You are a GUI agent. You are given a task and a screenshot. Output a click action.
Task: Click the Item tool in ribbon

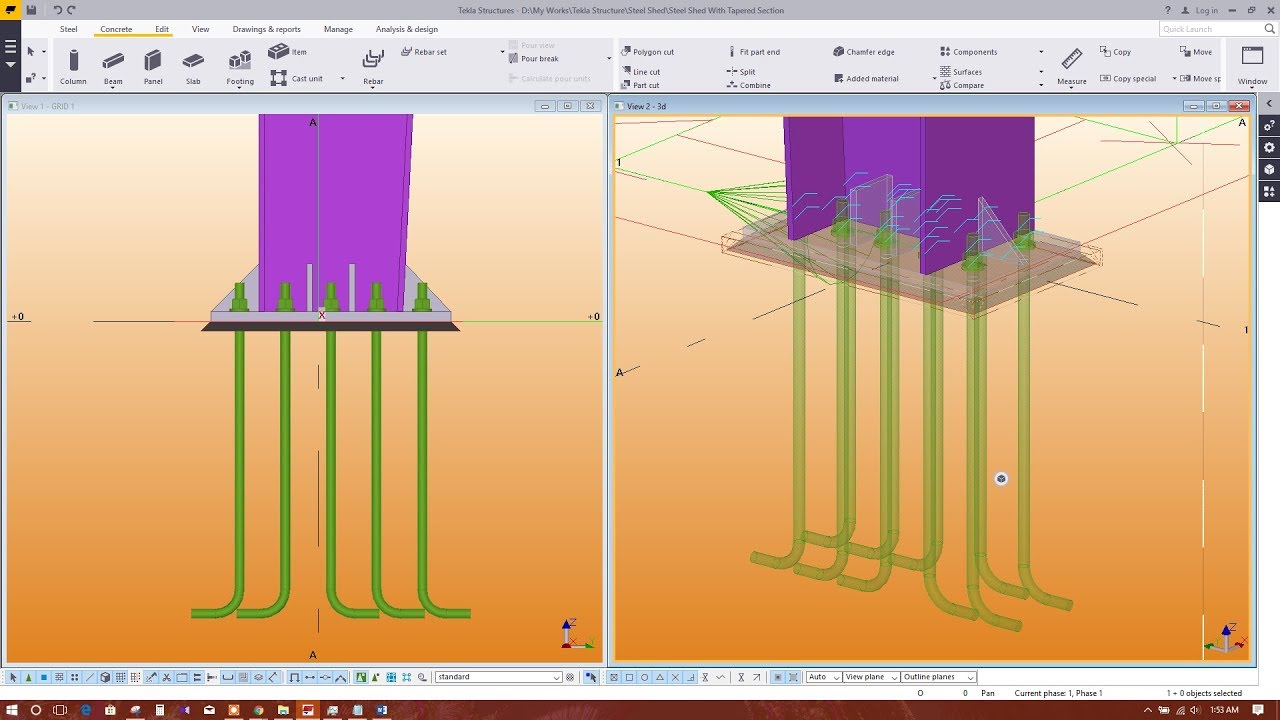pyautogui.click(x=288, y=51)
